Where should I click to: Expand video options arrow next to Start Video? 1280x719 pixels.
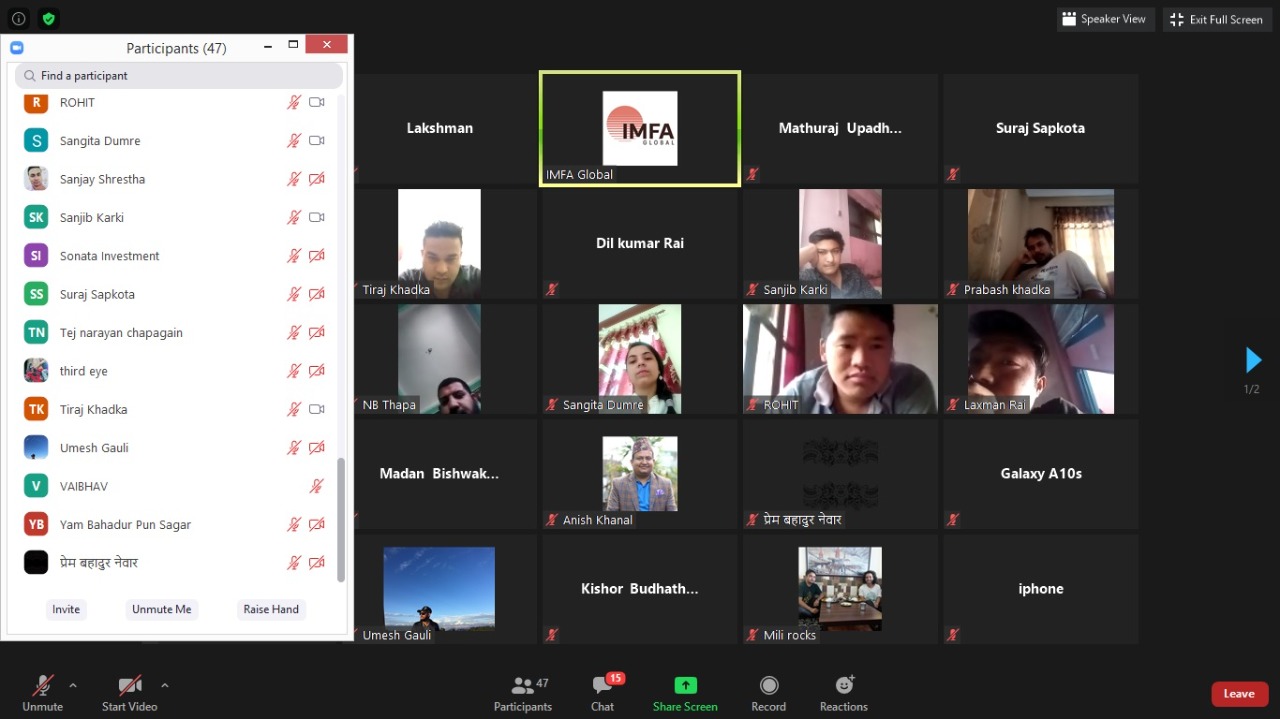click(165, 685)
